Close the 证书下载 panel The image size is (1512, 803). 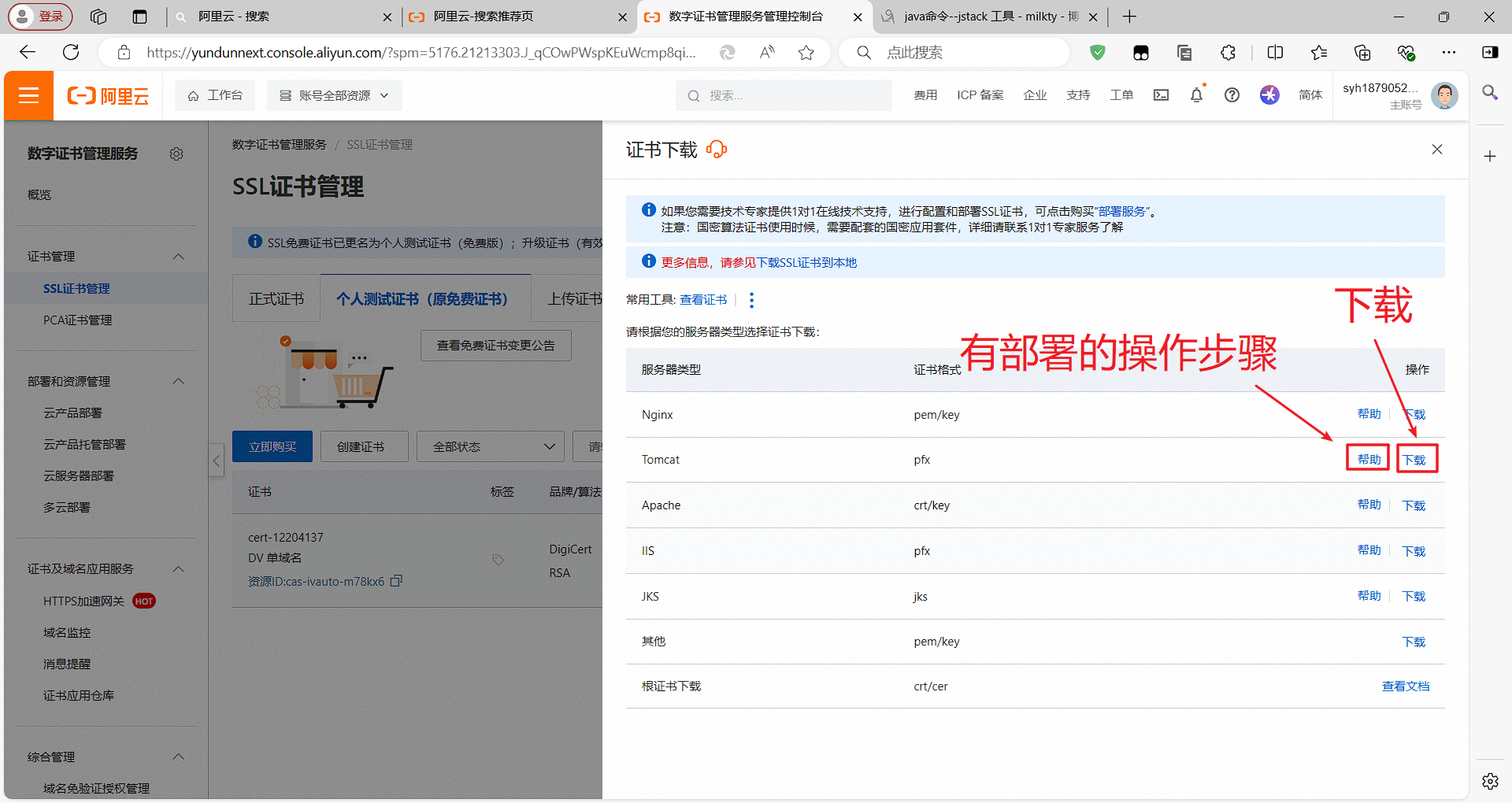1437,150
